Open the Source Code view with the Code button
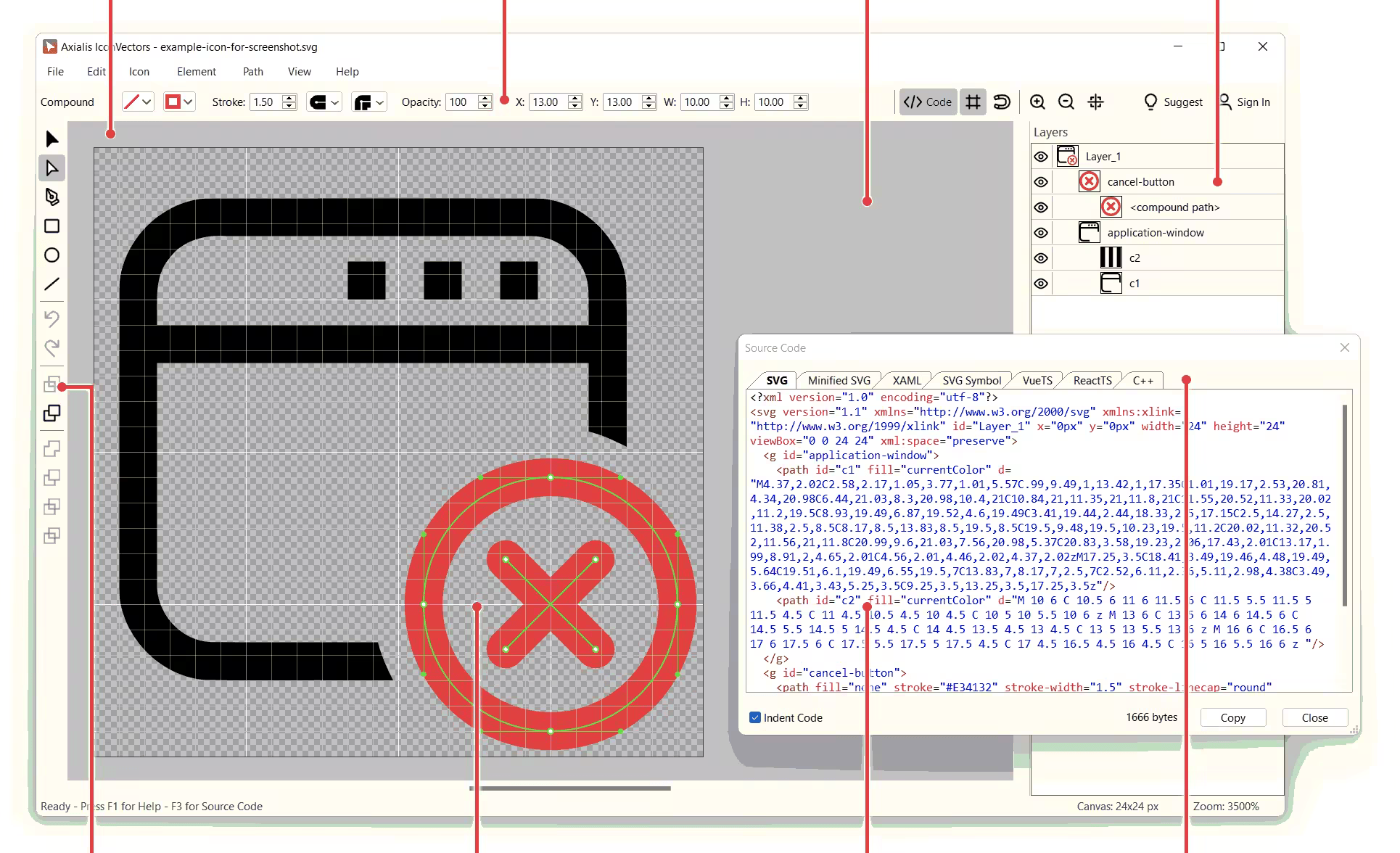This screenshot has width=1400, height=853. (x=928, y=102)
